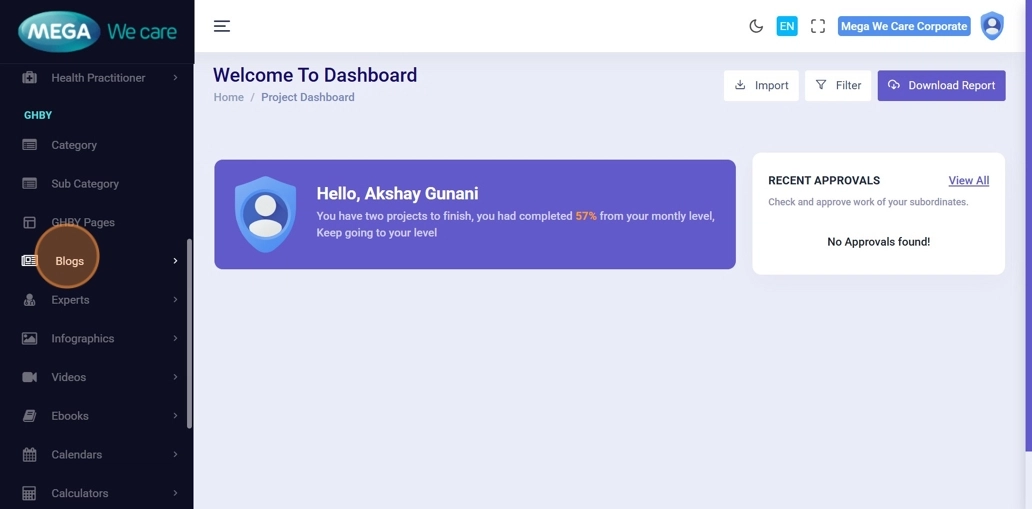
Task: Open the Category menu item
Action: coord(74,145)
